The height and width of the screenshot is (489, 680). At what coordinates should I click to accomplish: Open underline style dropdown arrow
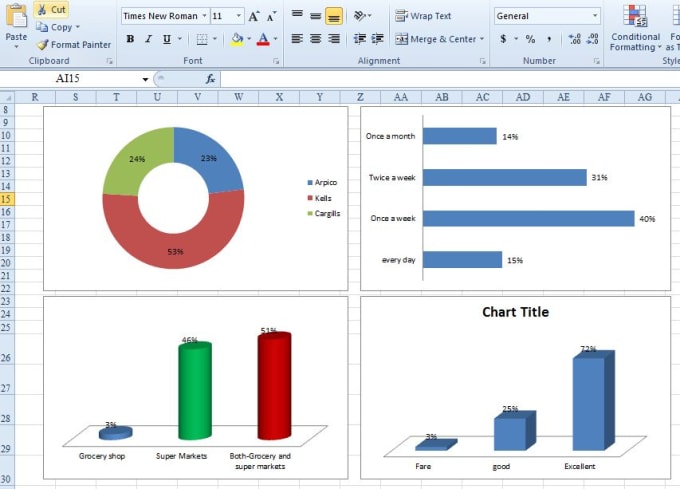click(x=180, y=39)
